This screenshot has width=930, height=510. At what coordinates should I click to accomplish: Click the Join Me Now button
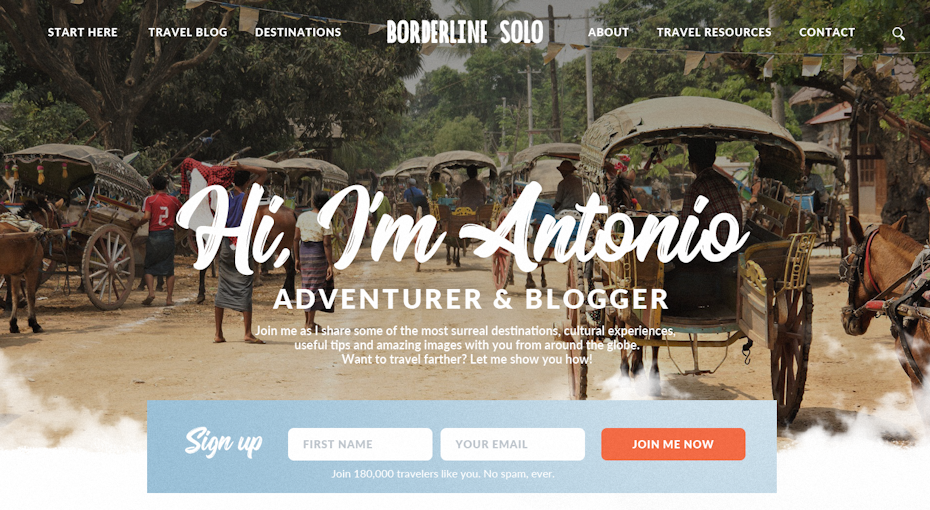tap(673, 444)
